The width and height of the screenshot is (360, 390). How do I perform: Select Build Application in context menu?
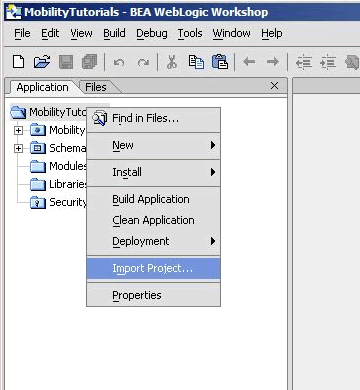[153, 199]
